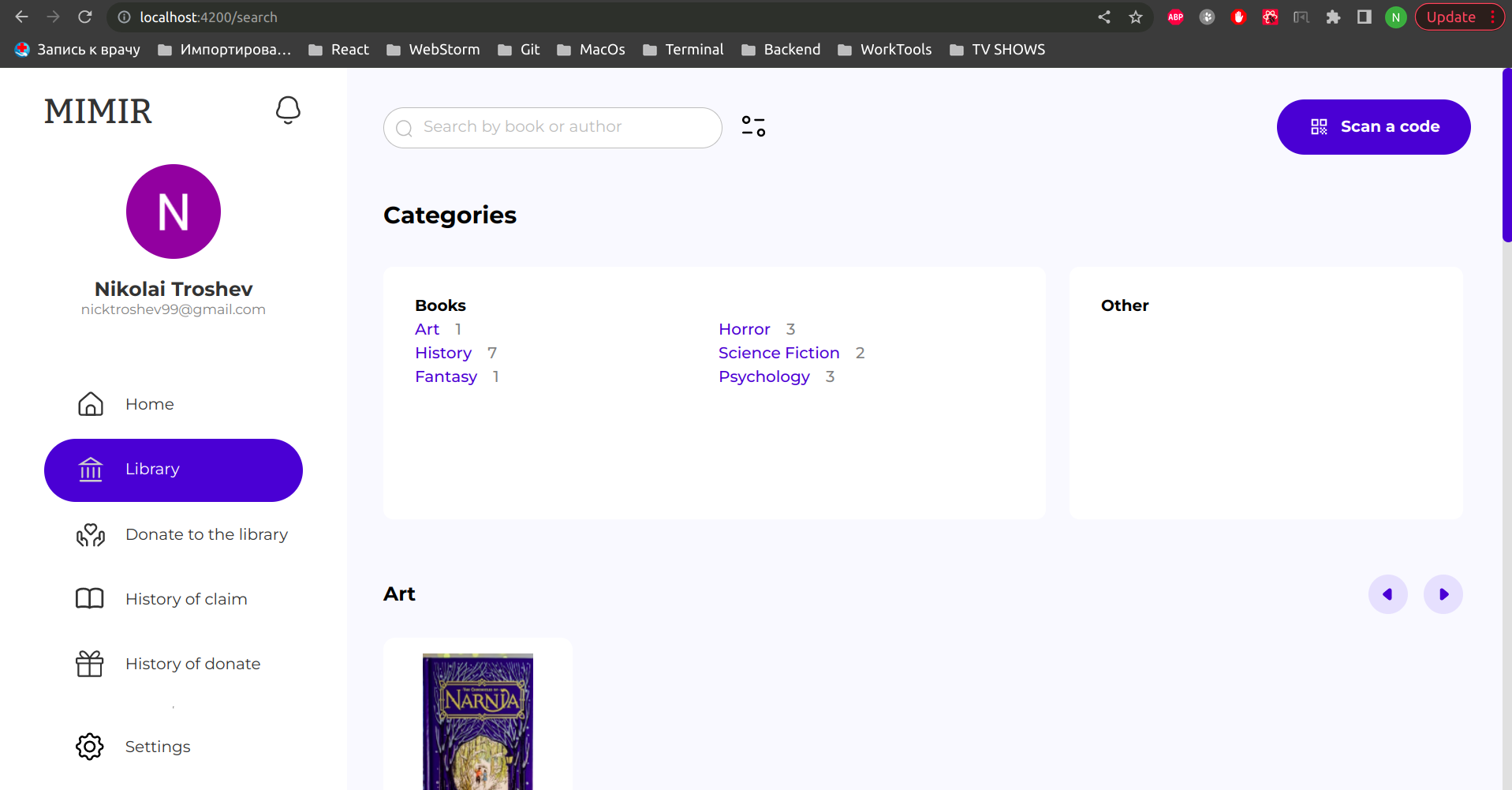
Task: Select Home in the sidebar
Action: click(149, 403)
